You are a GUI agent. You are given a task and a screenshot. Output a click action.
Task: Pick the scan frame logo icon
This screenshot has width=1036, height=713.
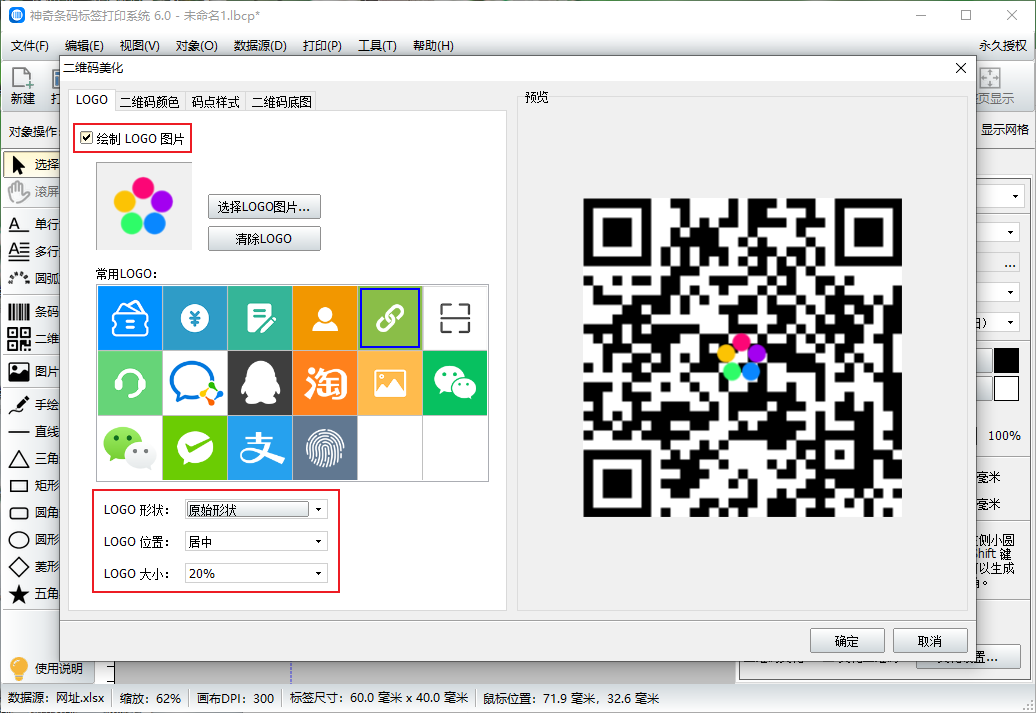(455, 318)
